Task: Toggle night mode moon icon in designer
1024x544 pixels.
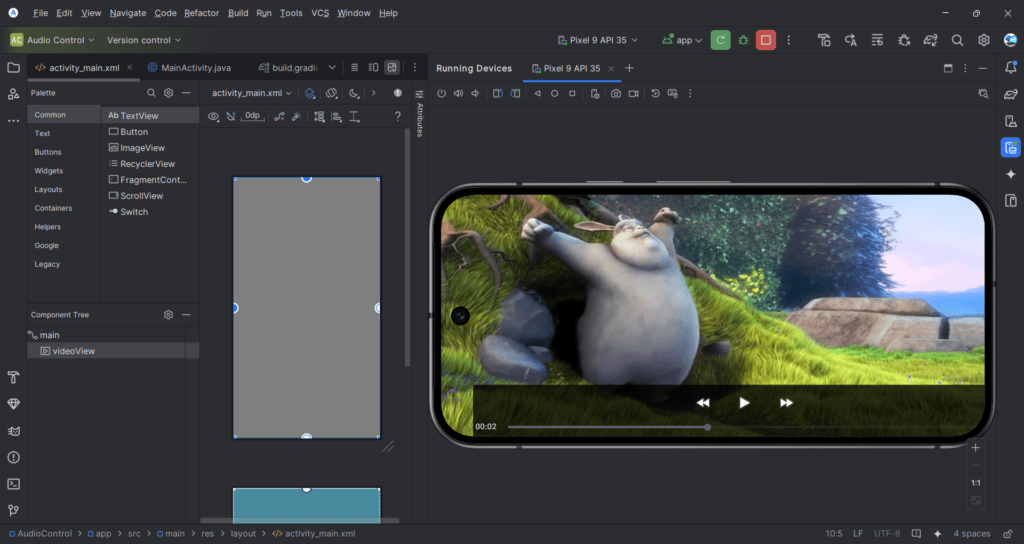Action: (354, 93)
